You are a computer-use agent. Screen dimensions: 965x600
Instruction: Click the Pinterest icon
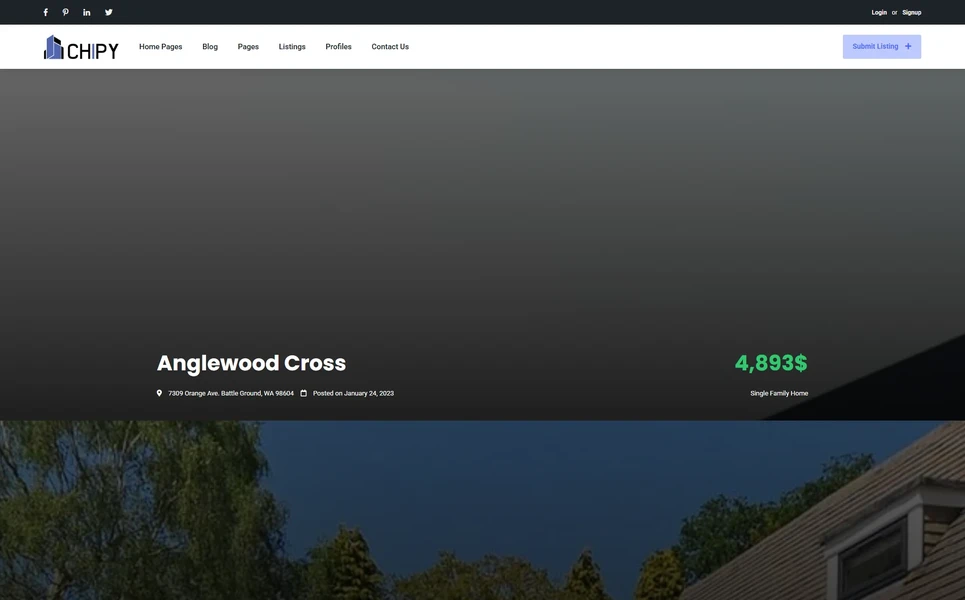coord(65,12)
